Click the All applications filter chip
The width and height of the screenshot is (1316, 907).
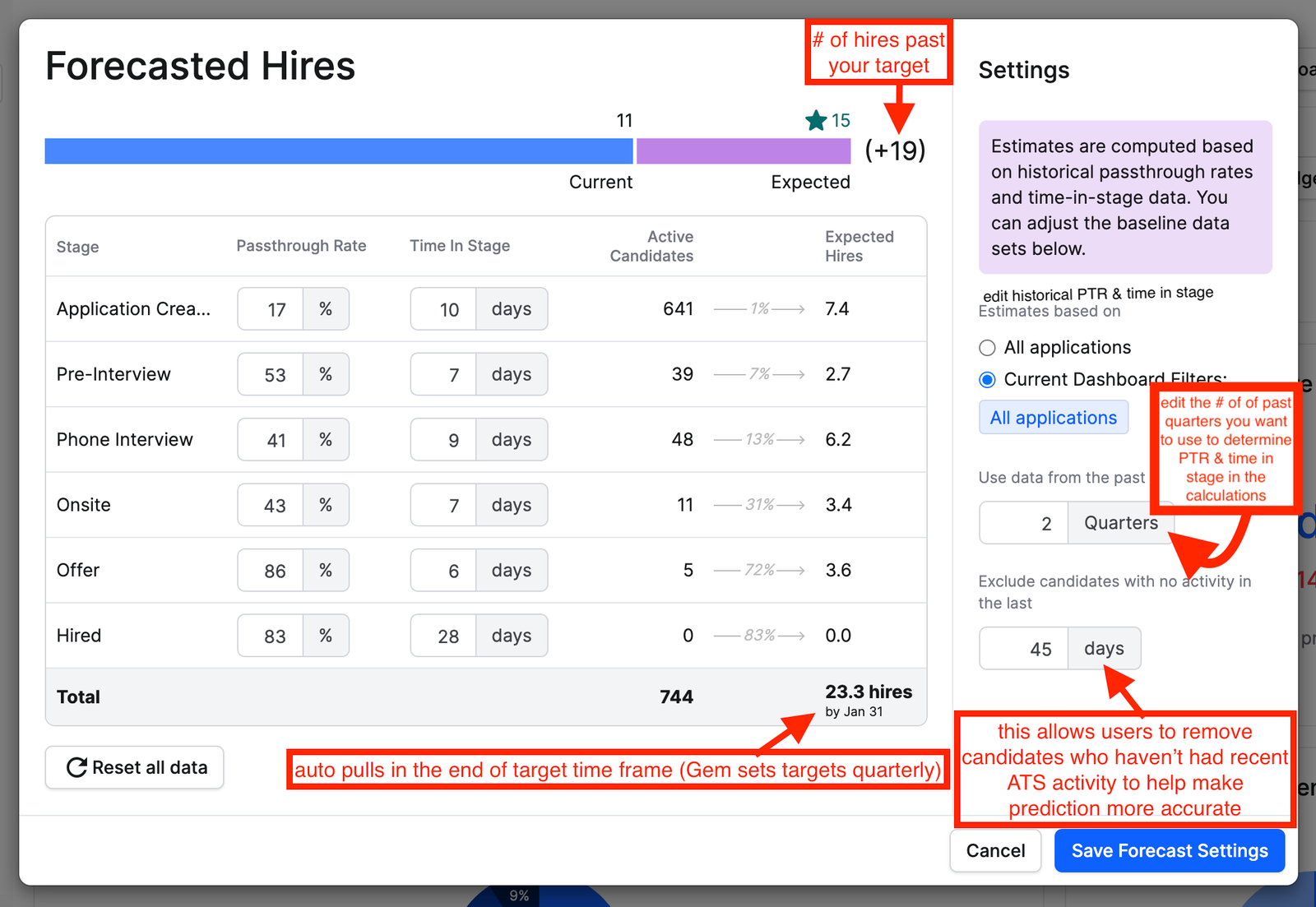(x=1053, y=418)
